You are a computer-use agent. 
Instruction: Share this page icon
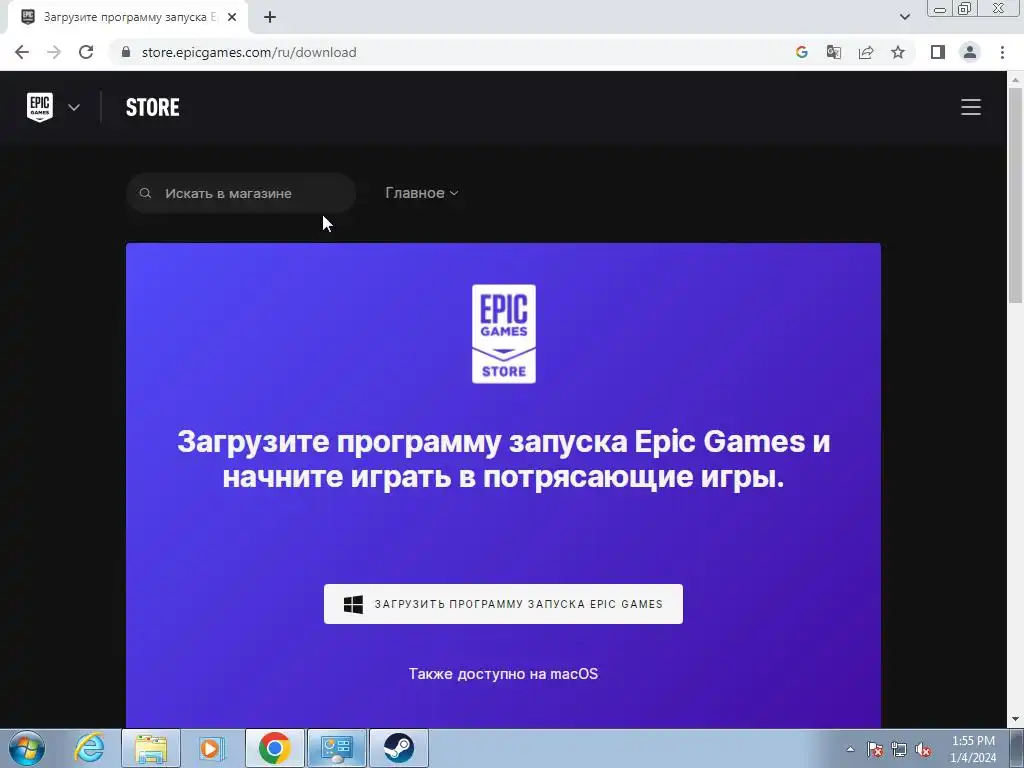866,52
